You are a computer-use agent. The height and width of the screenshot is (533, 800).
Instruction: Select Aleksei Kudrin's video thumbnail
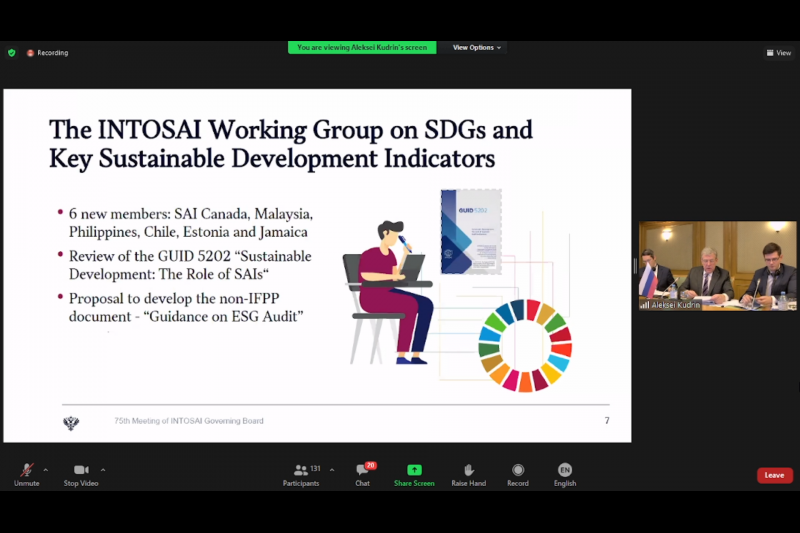(x=717, y=265)
